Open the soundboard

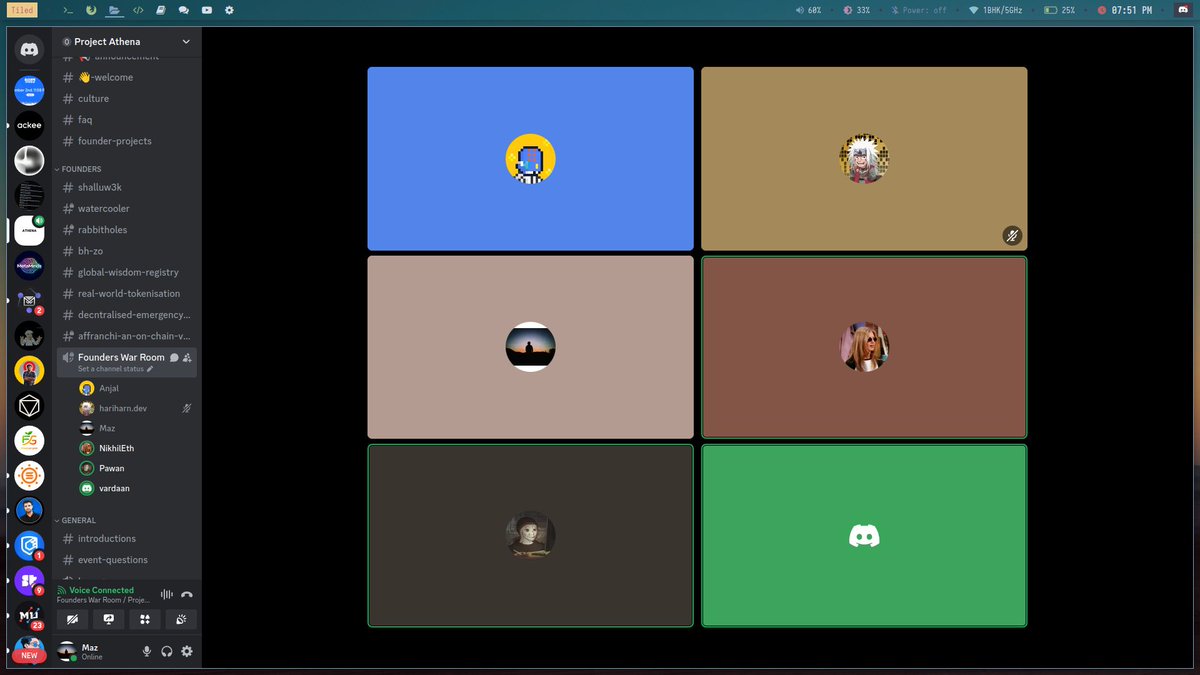[181, 619]
